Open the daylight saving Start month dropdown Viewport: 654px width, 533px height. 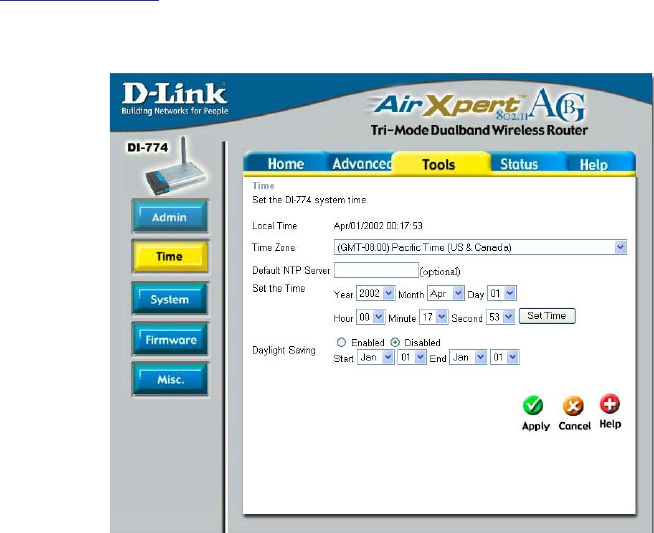click(375, 357)
